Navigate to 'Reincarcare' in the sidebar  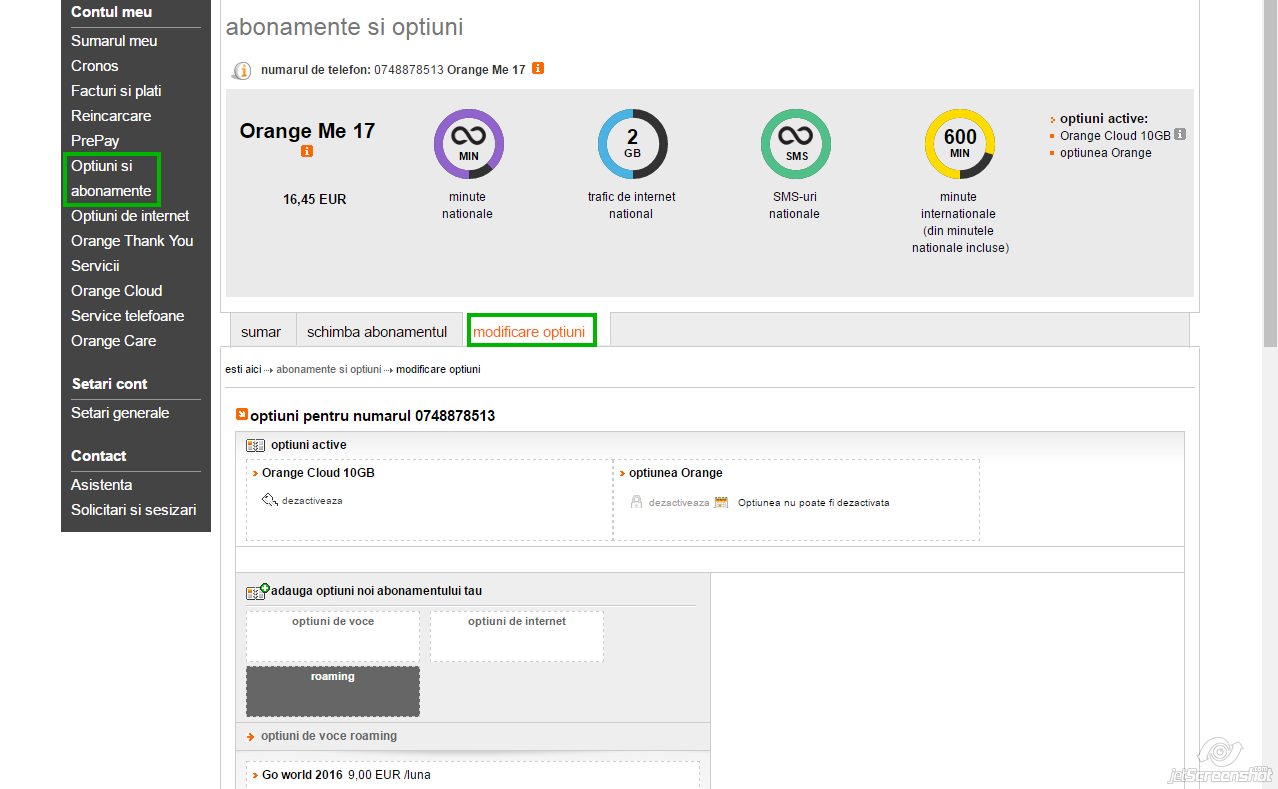(x=111, y=116)
